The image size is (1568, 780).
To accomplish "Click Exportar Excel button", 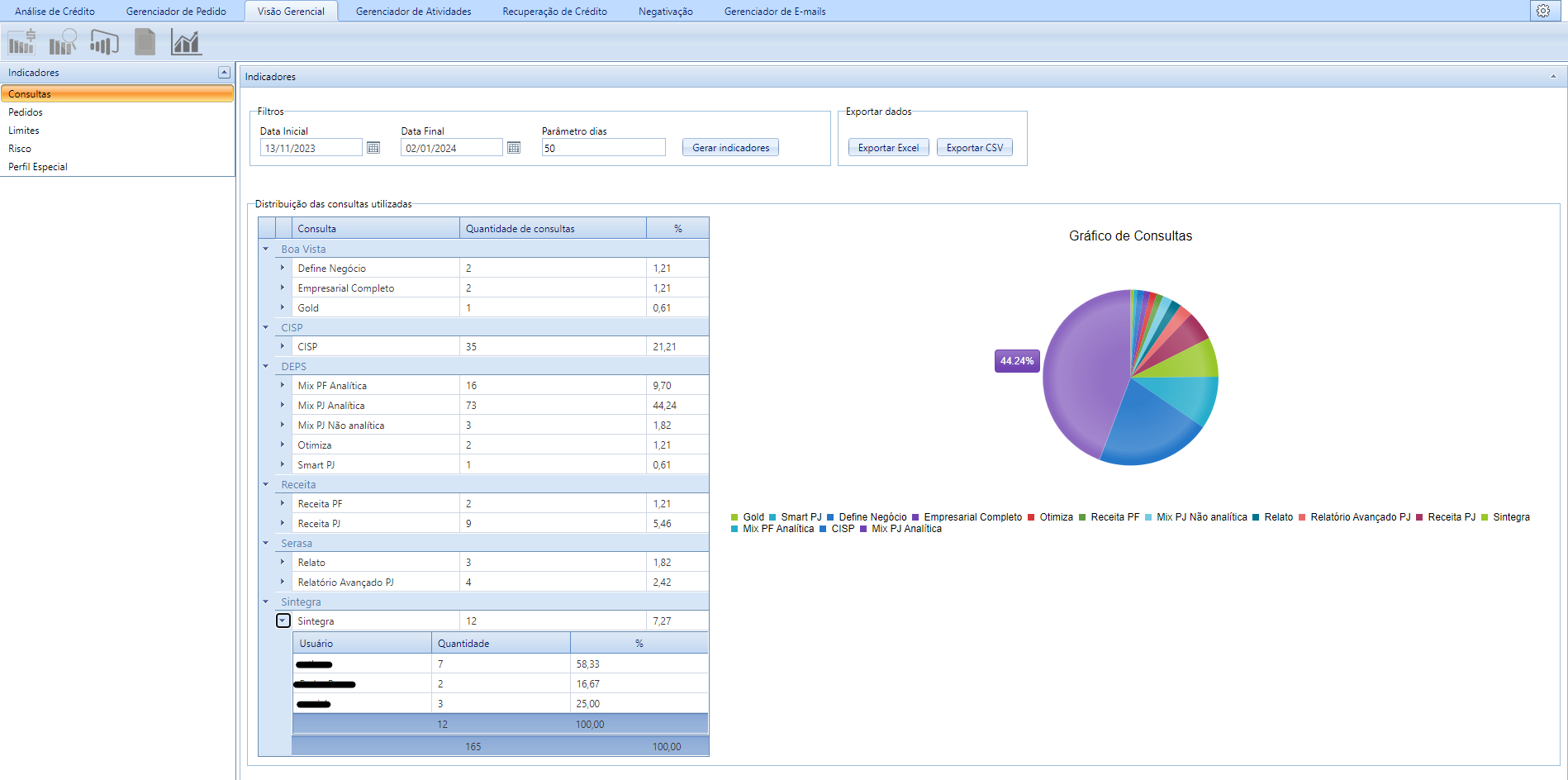I will click(888, 147).
